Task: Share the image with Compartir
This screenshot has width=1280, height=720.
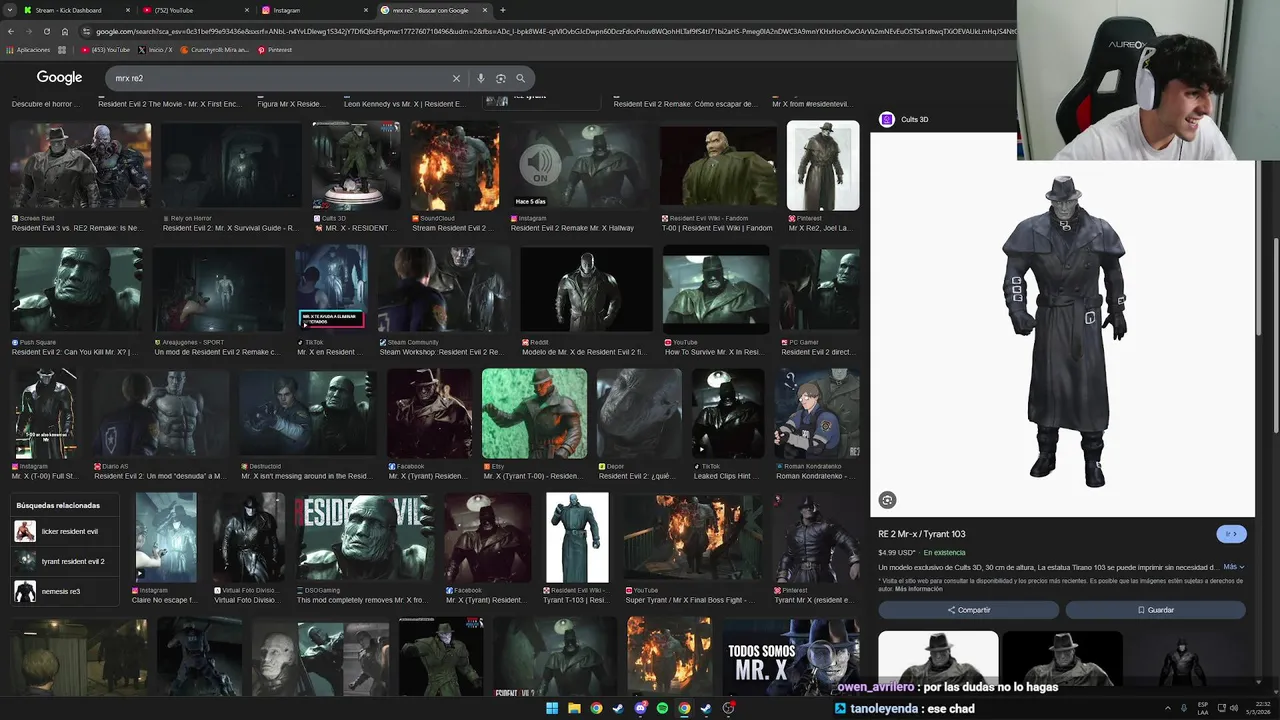Action: 968,610
